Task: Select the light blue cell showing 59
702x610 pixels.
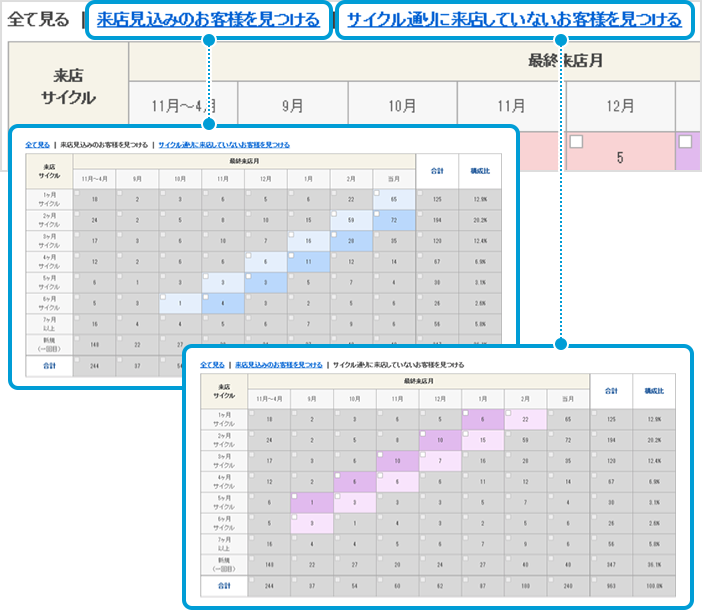Action: click(352, 219)
